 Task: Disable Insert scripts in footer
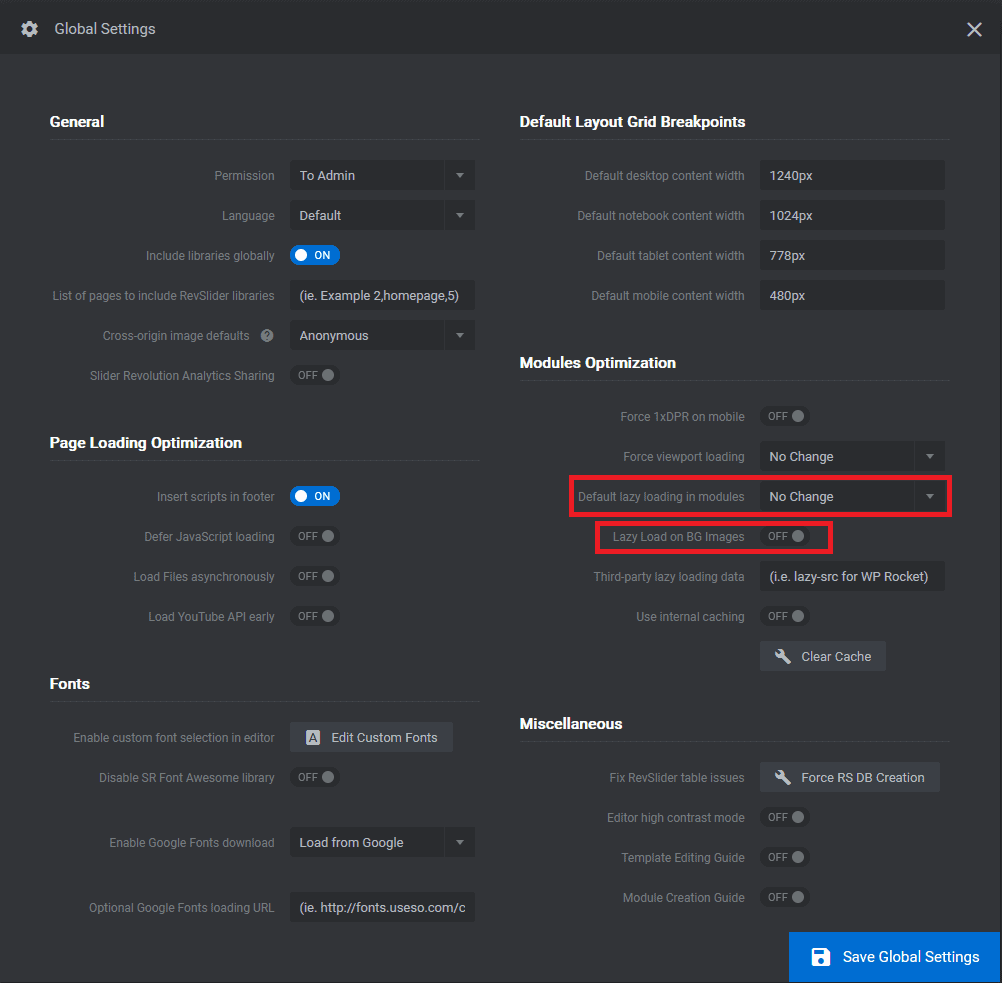coord(315,496)
